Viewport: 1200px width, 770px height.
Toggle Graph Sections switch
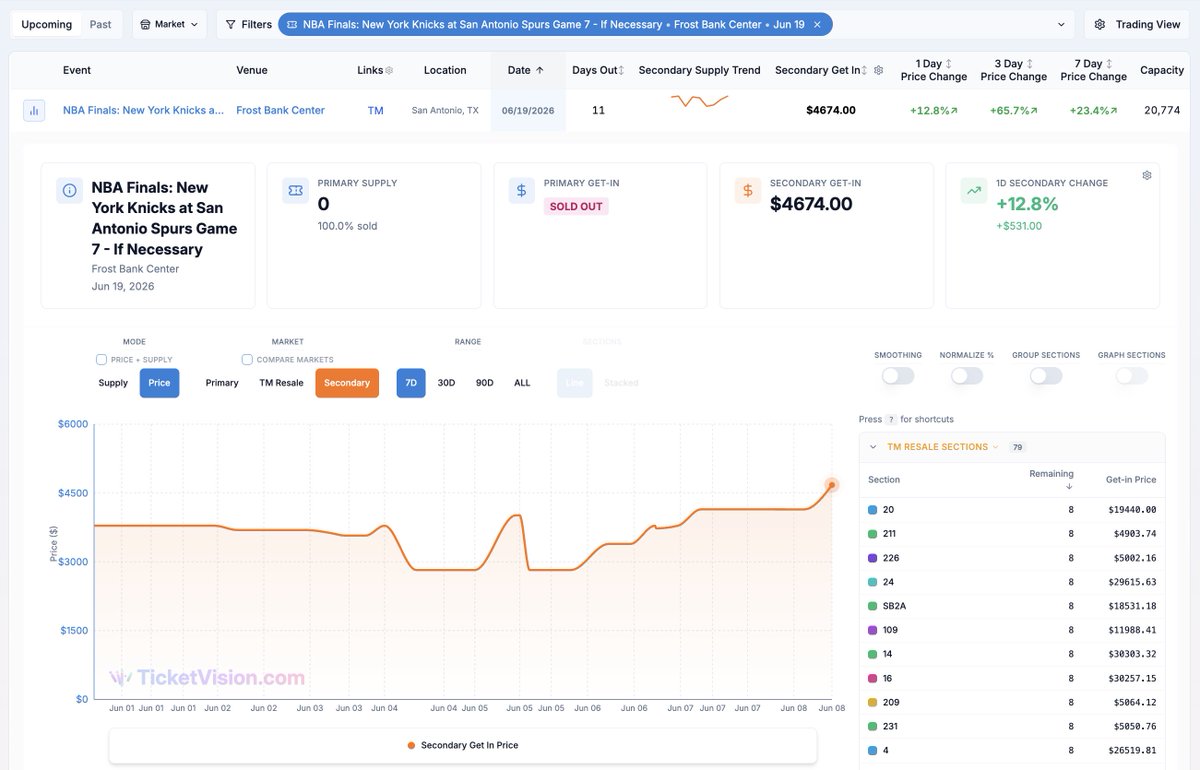[1132, 376]
